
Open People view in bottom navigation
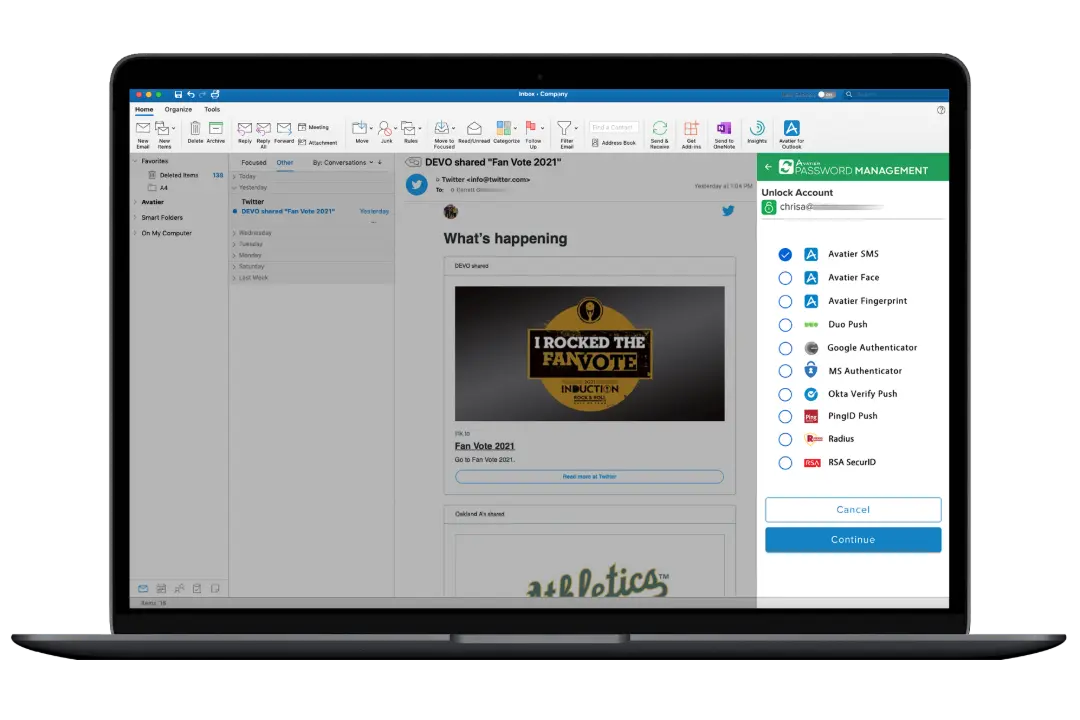[x=179, y=588]
